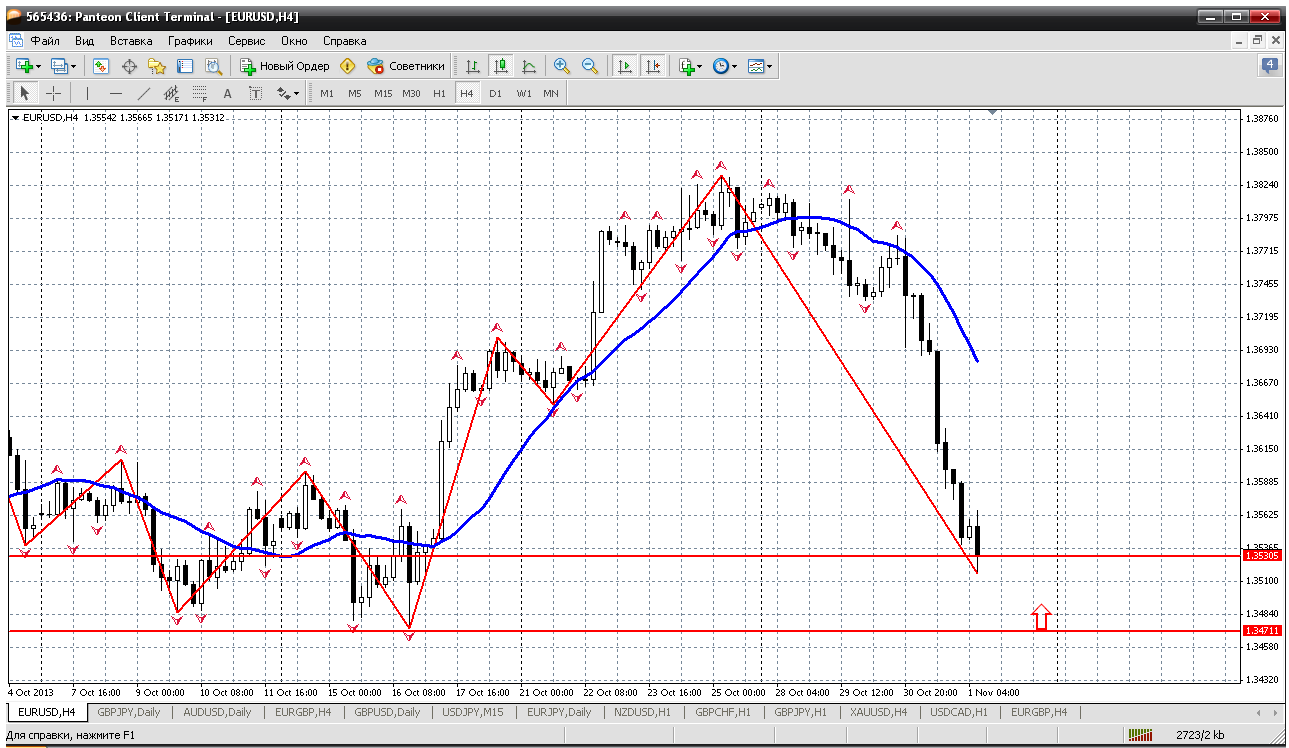This screenshot has width=1289, height=748.
Task: Switch to the USDCAD,H1 chart tab
Action: click(x=958, y=712)
